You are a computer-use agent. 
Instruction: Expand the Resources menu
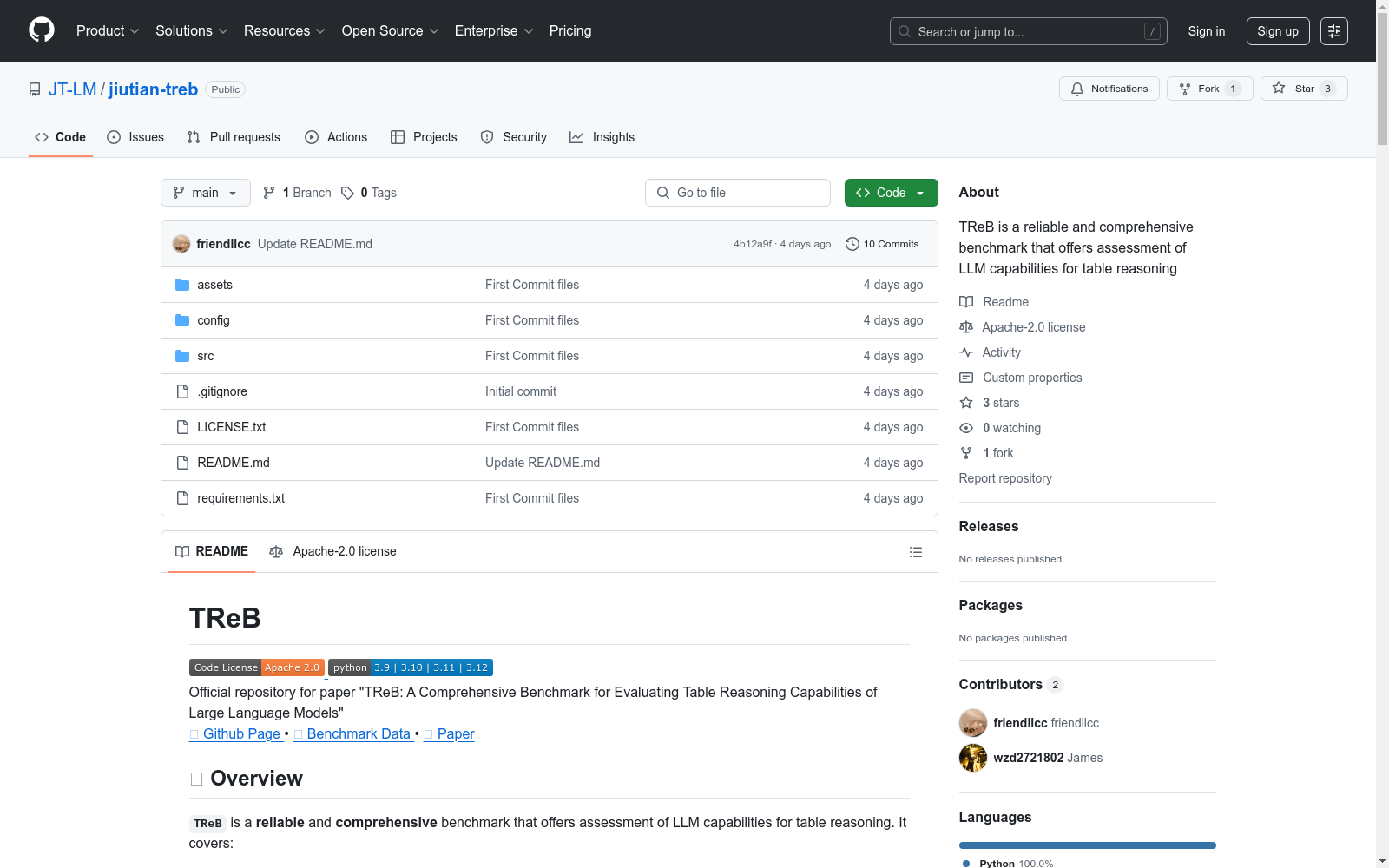tap(285, 30)
